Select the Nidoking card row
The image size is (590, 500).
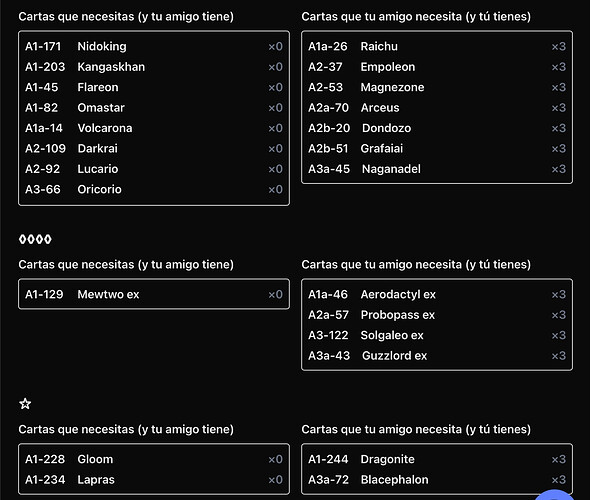pos(154,46)
